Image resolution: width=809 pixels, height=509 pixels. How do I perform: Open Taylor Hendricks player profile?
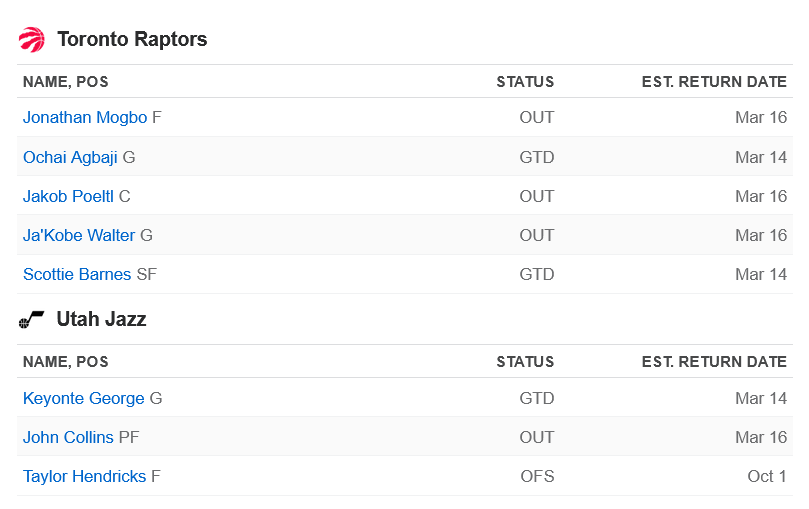85,477
